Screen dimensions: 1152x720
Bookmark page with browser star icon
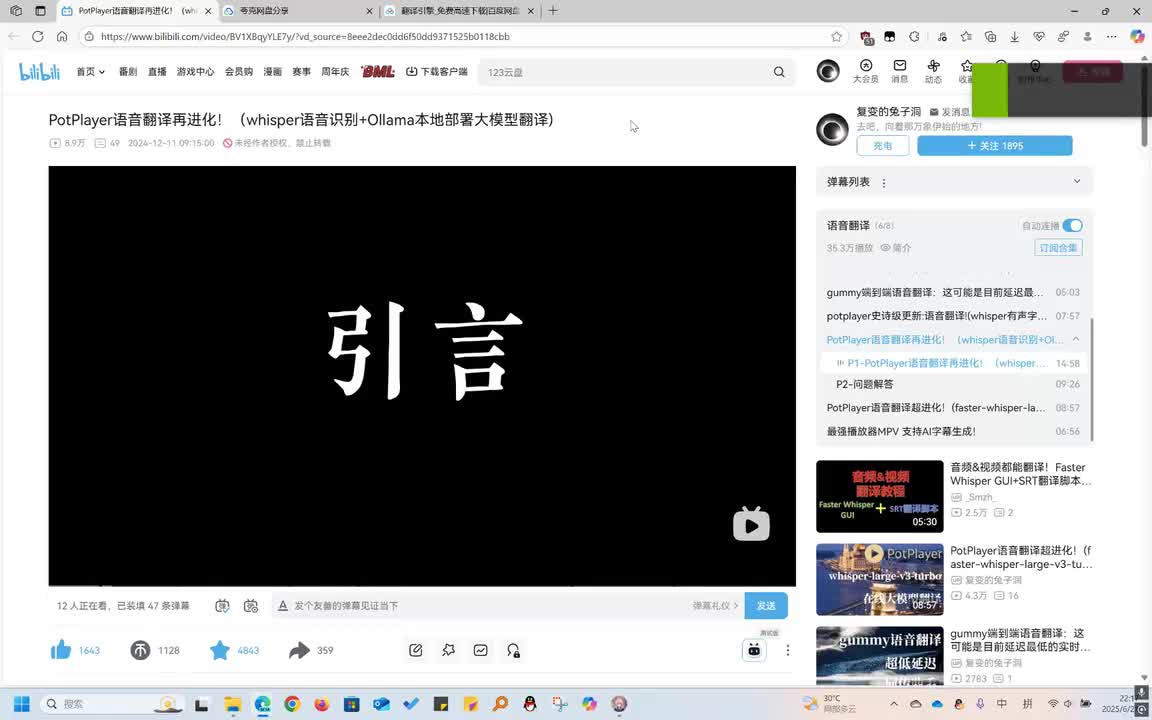click(x=836, y=37)
